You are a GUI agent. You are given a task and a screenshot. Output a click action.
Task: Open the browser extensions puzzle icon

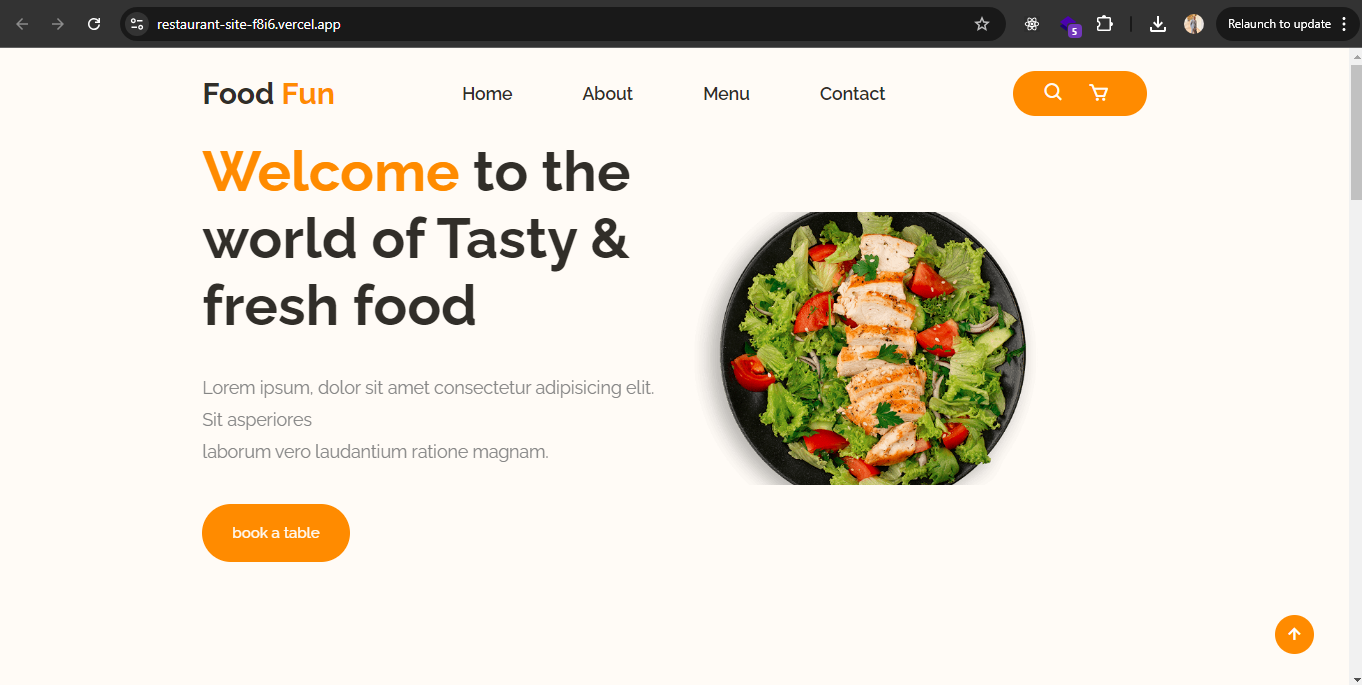click(1105, 24)
